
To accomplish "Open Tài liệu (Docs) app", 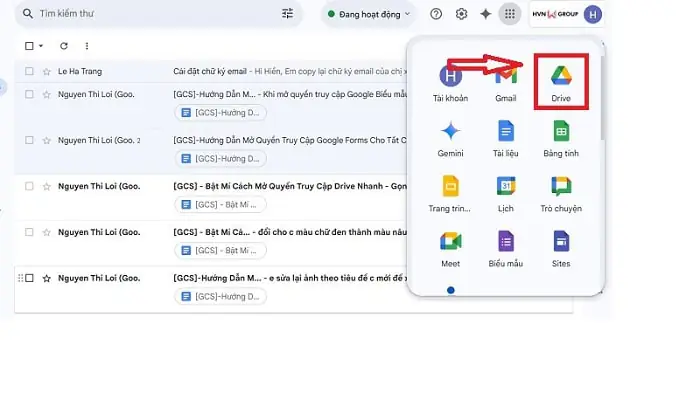I will [x=506, y=138].
